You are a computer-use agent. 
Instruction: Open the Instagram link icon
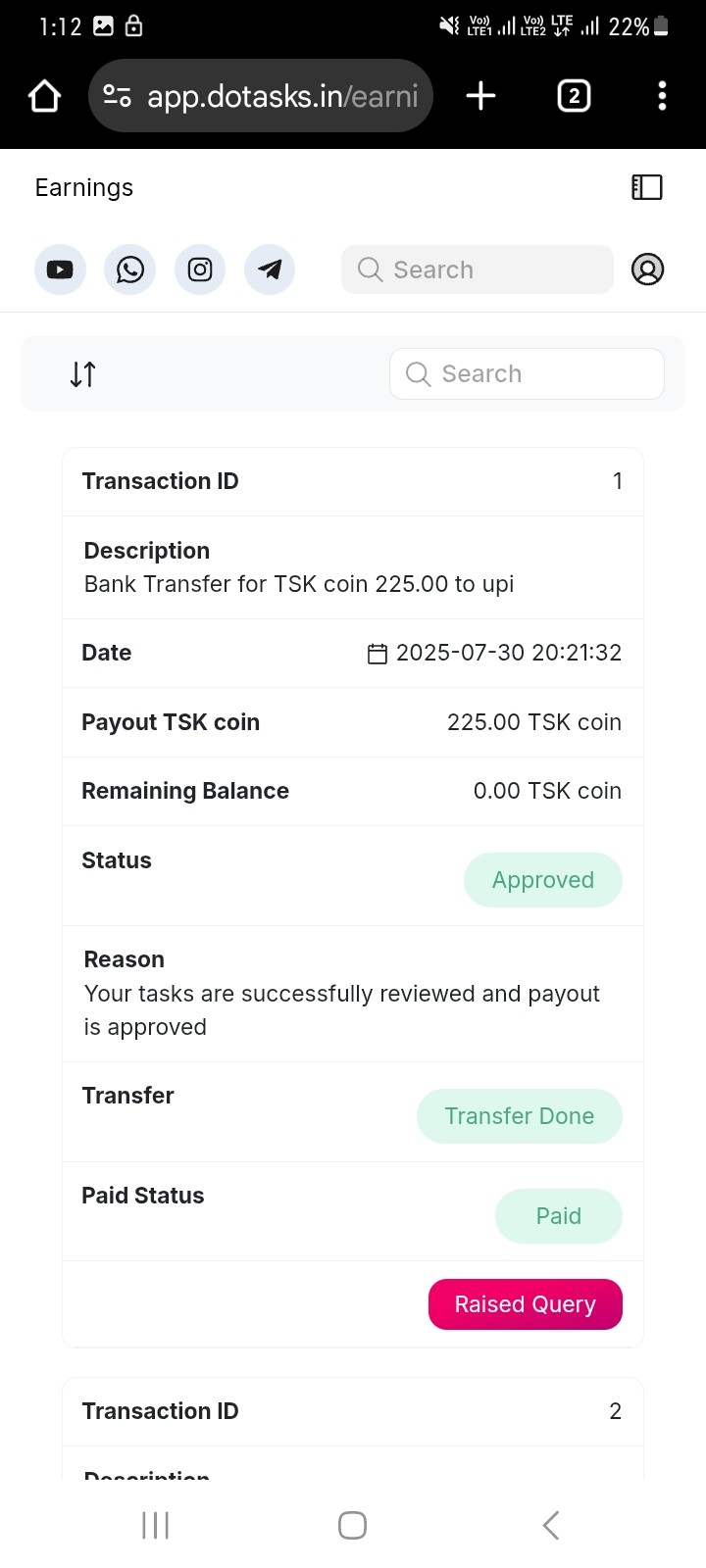pos(200,269)
